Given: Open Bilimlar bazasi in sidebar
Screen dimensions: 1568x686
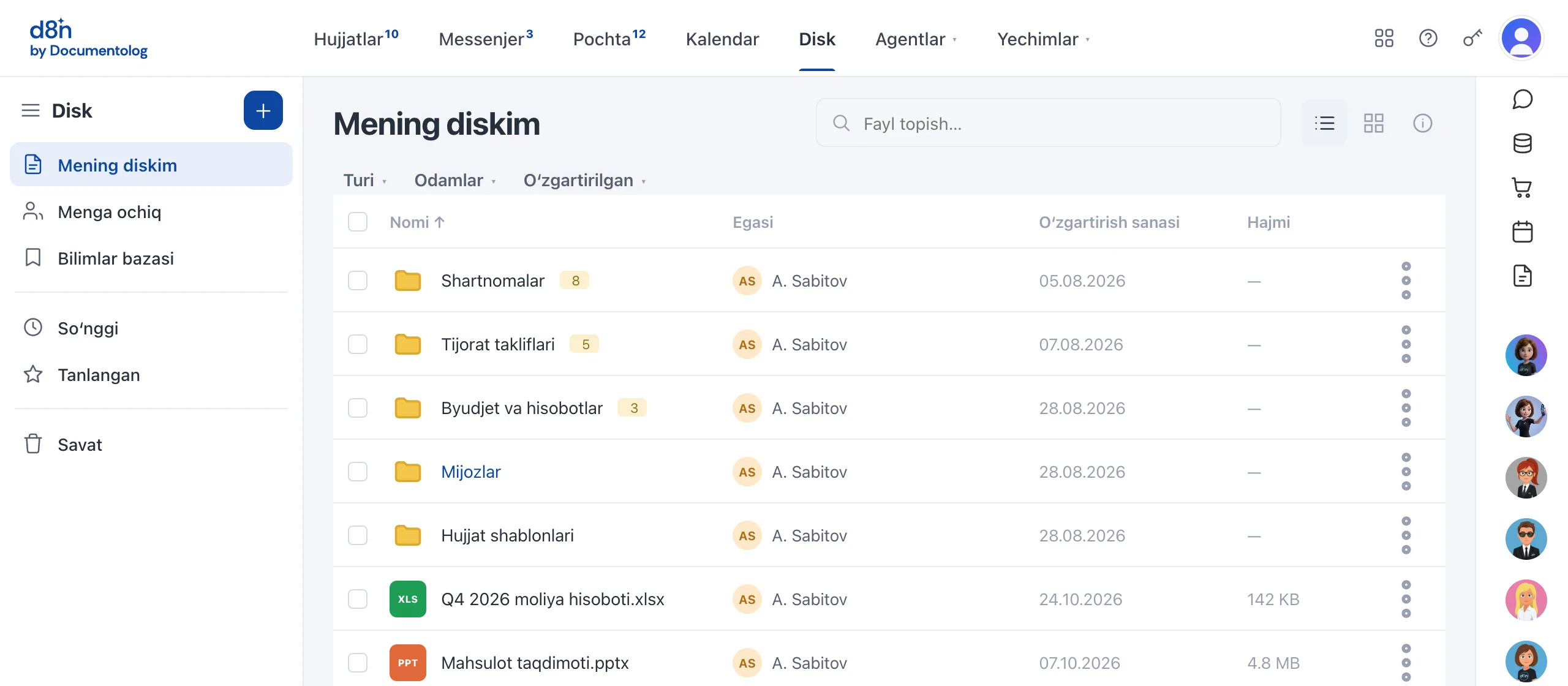Looking at the screenshot, I should point(151,258).
